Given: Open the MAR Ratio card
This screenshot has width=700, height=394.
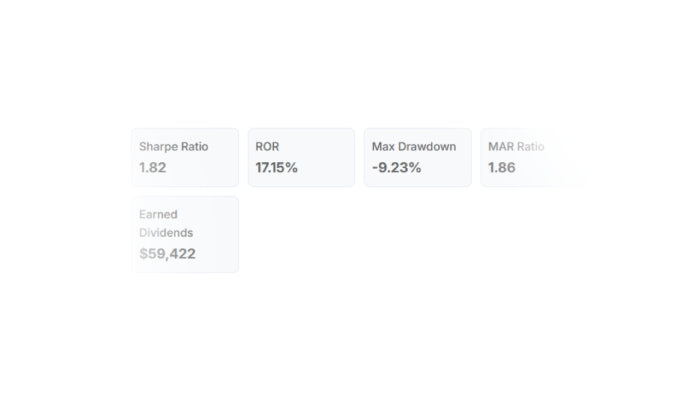Looking at the screenshot, I should point(534,157).
